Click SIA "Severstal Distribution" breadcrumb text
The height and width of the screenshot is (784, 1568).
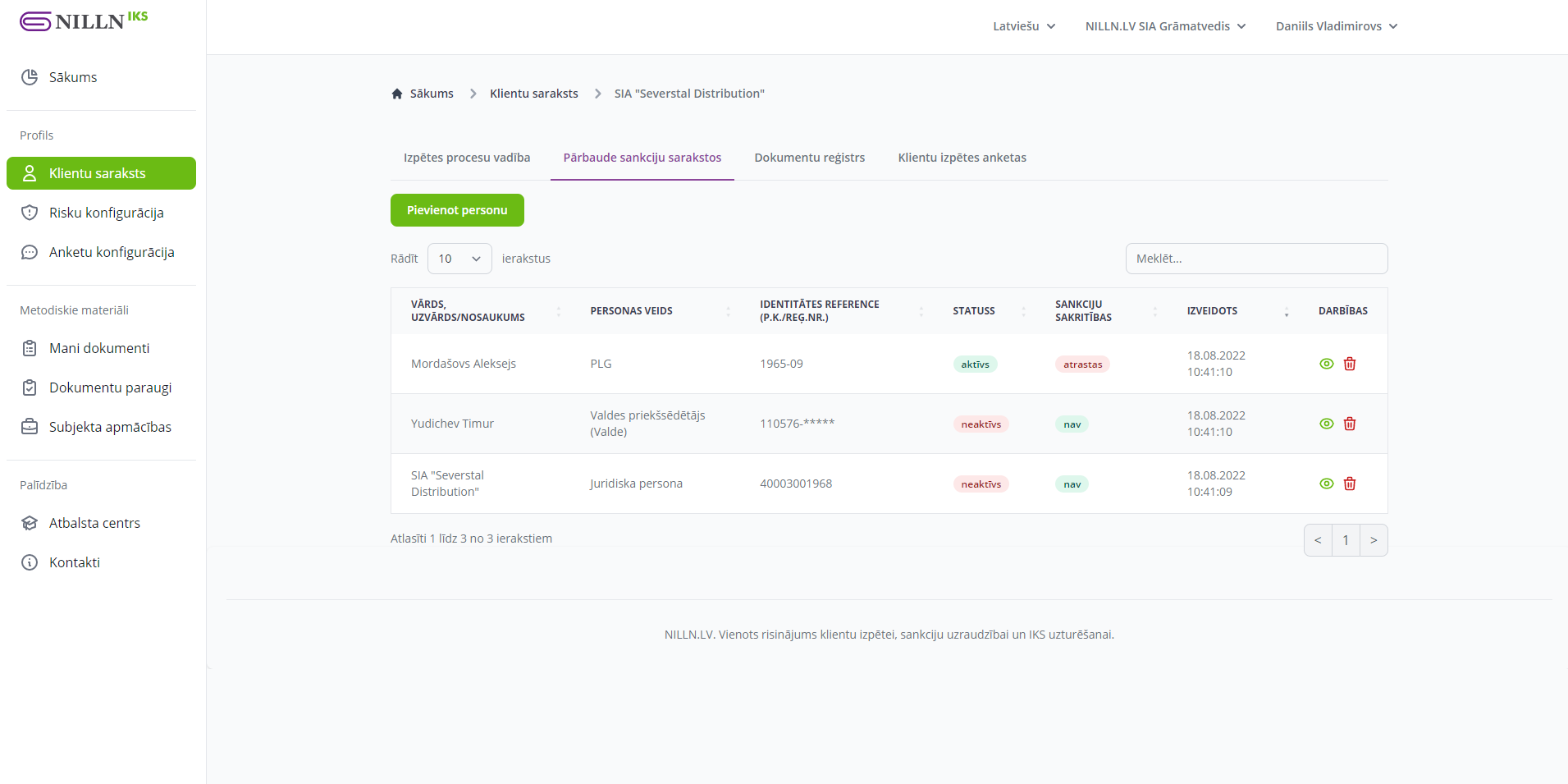689,94
